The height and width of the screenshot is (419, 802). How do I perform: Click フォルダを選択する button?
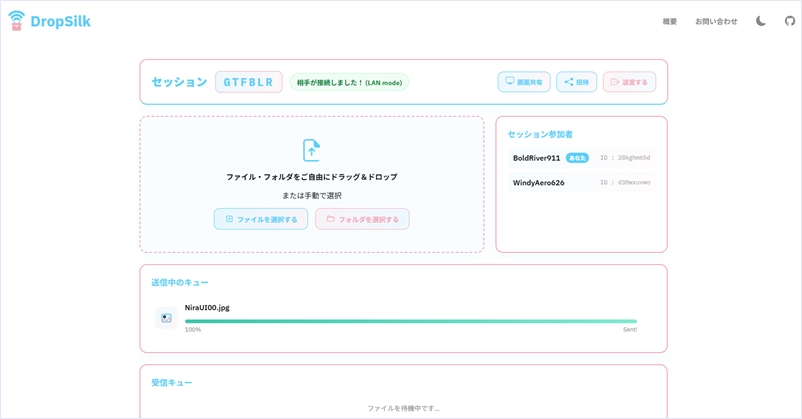pyautogui.click(x=362, y=219)
